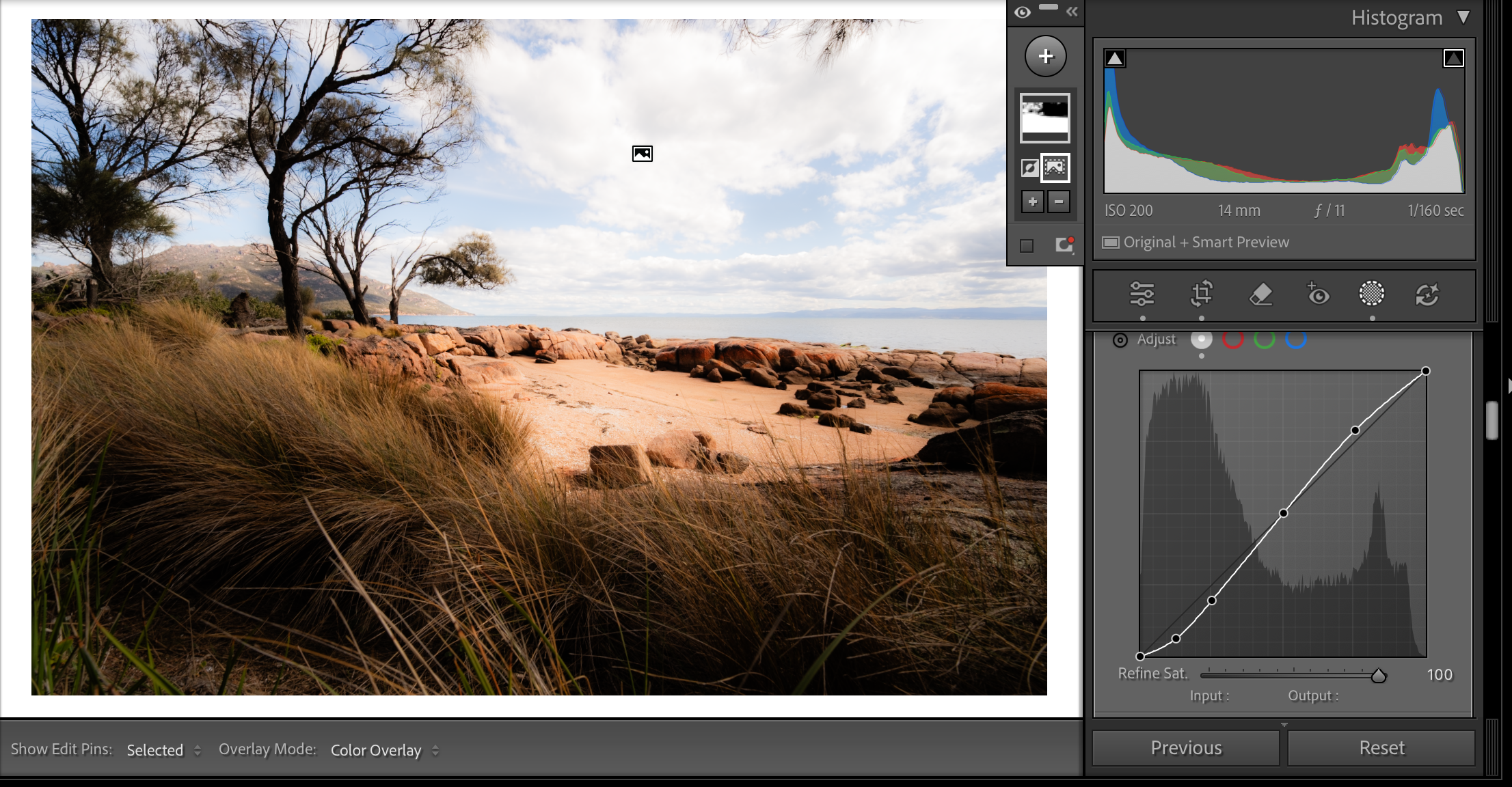Toggle the show overlay checkbox

tap(1027, 245)
